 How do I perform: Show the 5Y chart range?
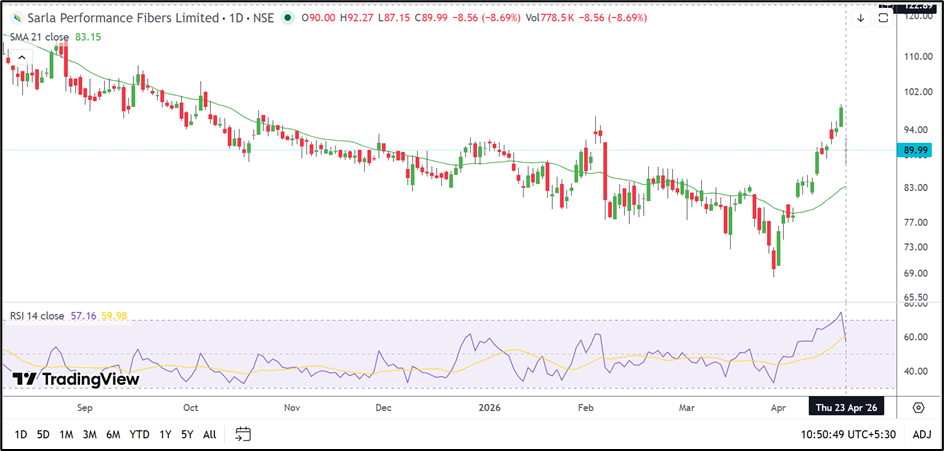pyautogui.click(x=187, y=434)
